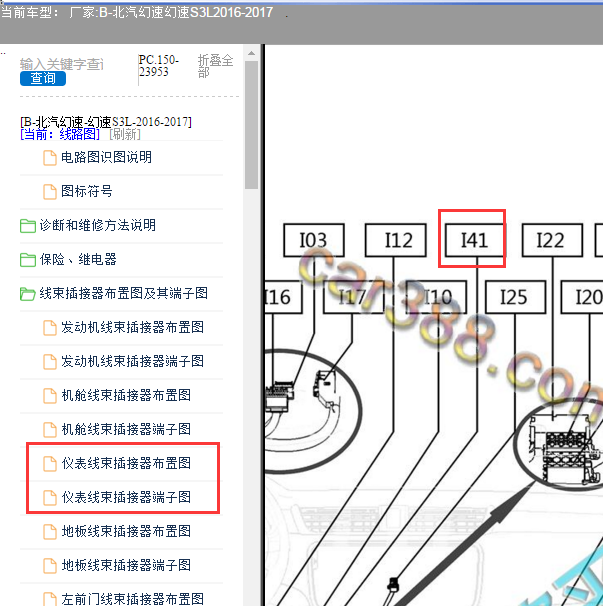Viewport: 603px width, 606px height.
Task: Click the blue 查询 search button
Action: tap(43, 78)
